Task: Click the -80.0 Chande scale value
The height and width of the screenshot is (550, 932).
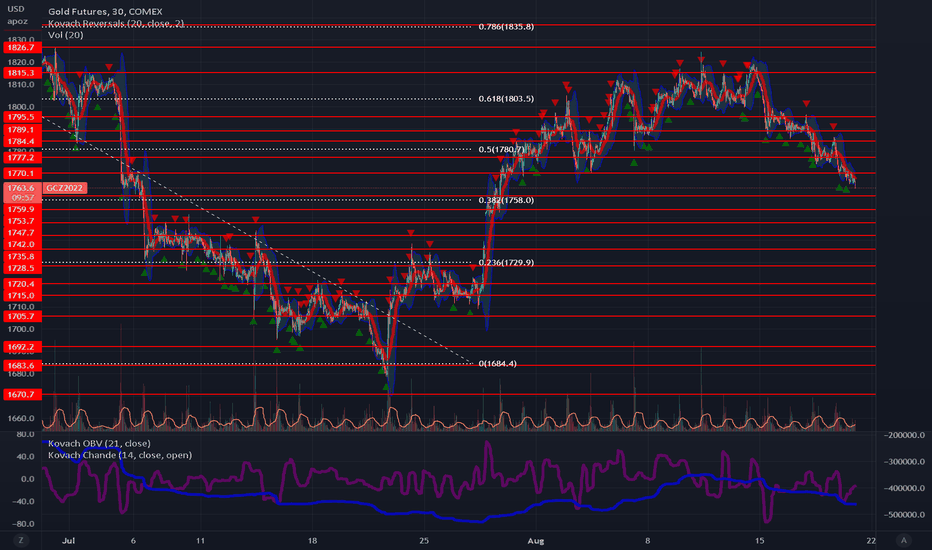Action: [x=23, y=524]
